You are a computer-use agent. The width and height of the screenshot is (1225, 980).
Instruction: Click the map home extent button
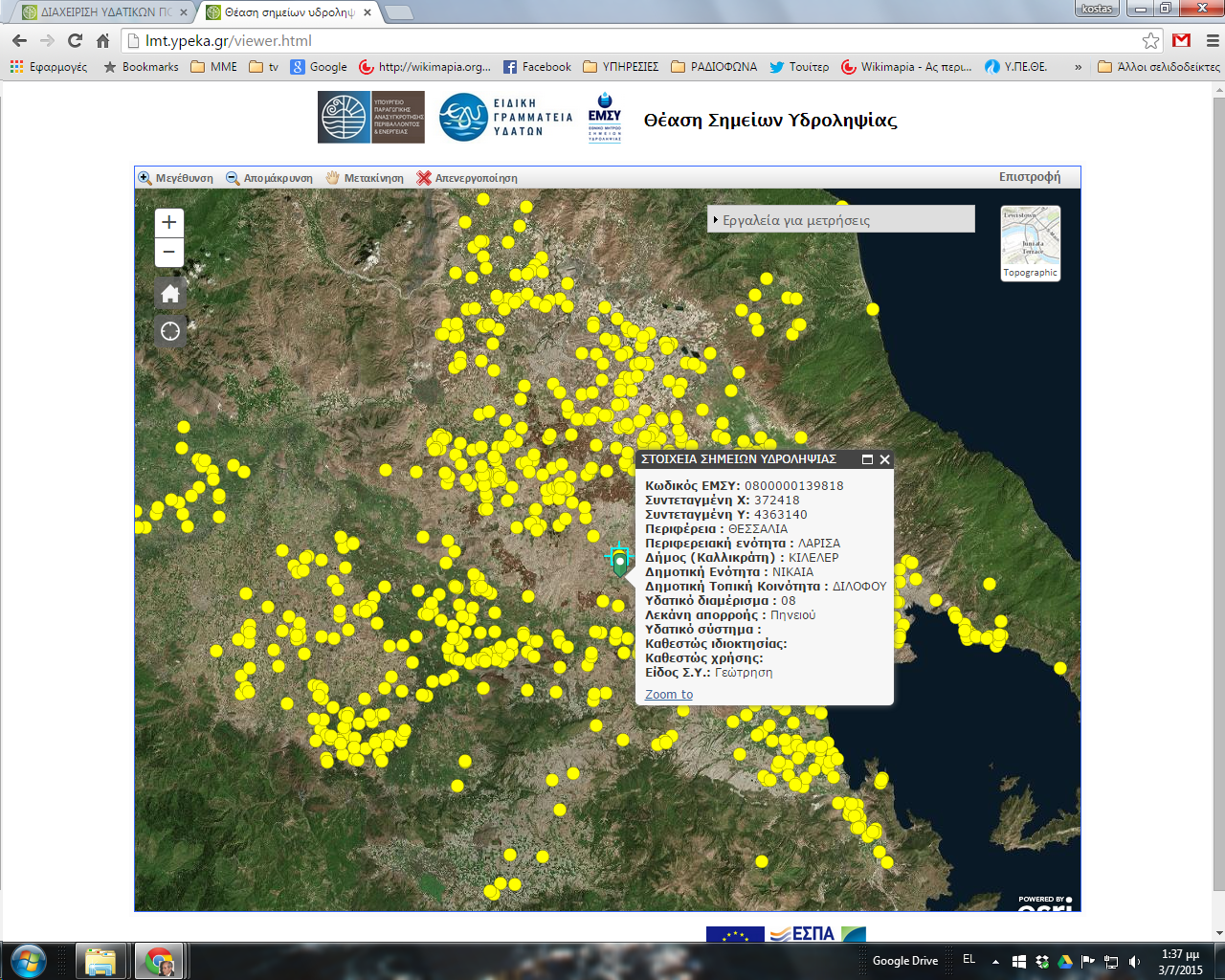(x=170, y=294)
